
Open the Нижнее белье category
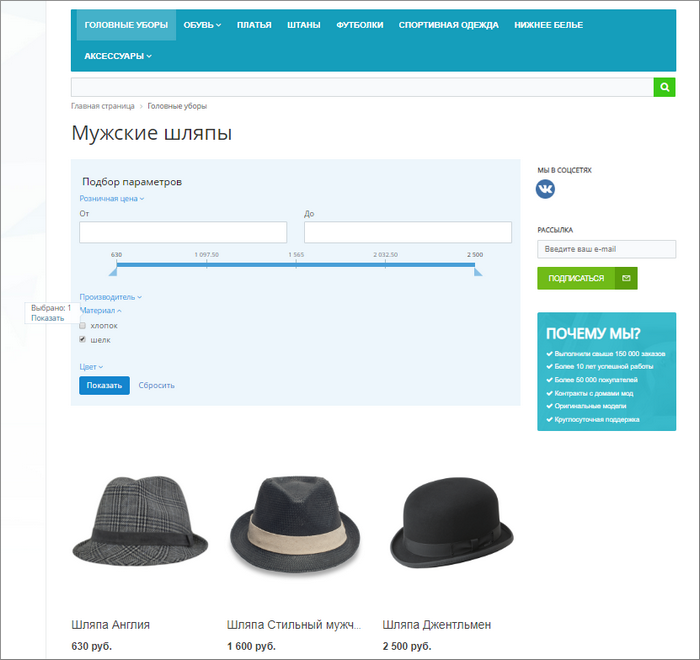coord(548,25)
